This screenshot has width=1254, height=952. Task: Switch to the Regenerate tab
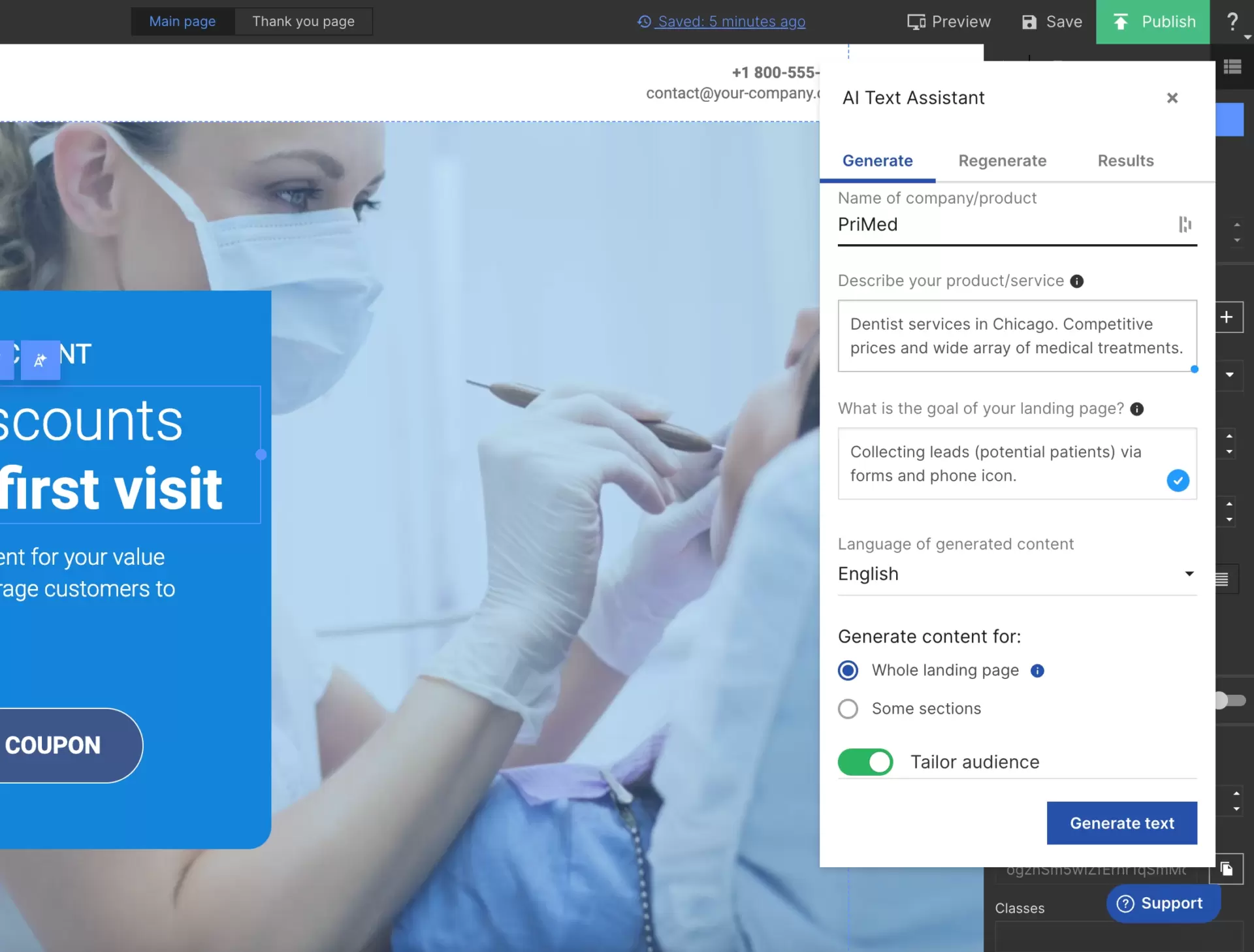pyautogui.click(x=1002, y=161)
